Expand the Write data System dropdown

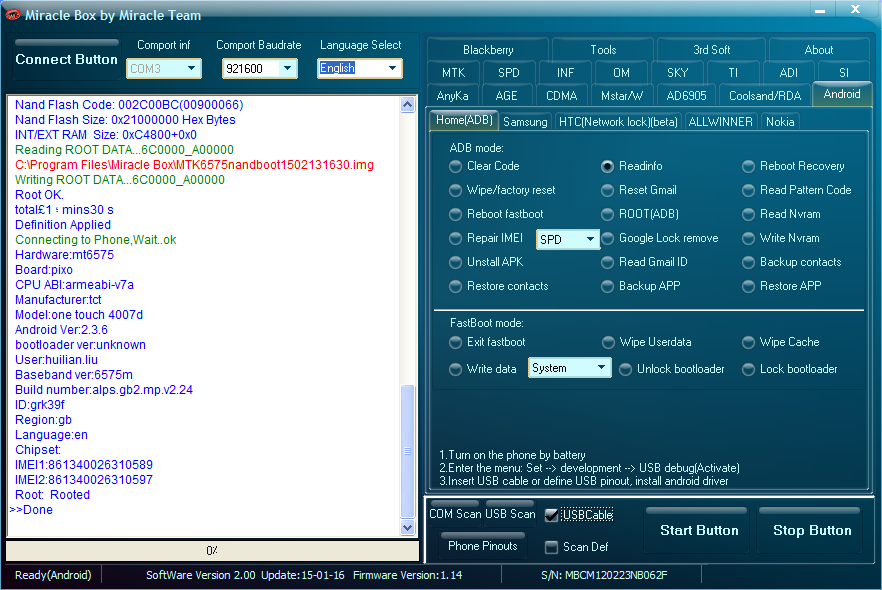[x=569, y=368]
